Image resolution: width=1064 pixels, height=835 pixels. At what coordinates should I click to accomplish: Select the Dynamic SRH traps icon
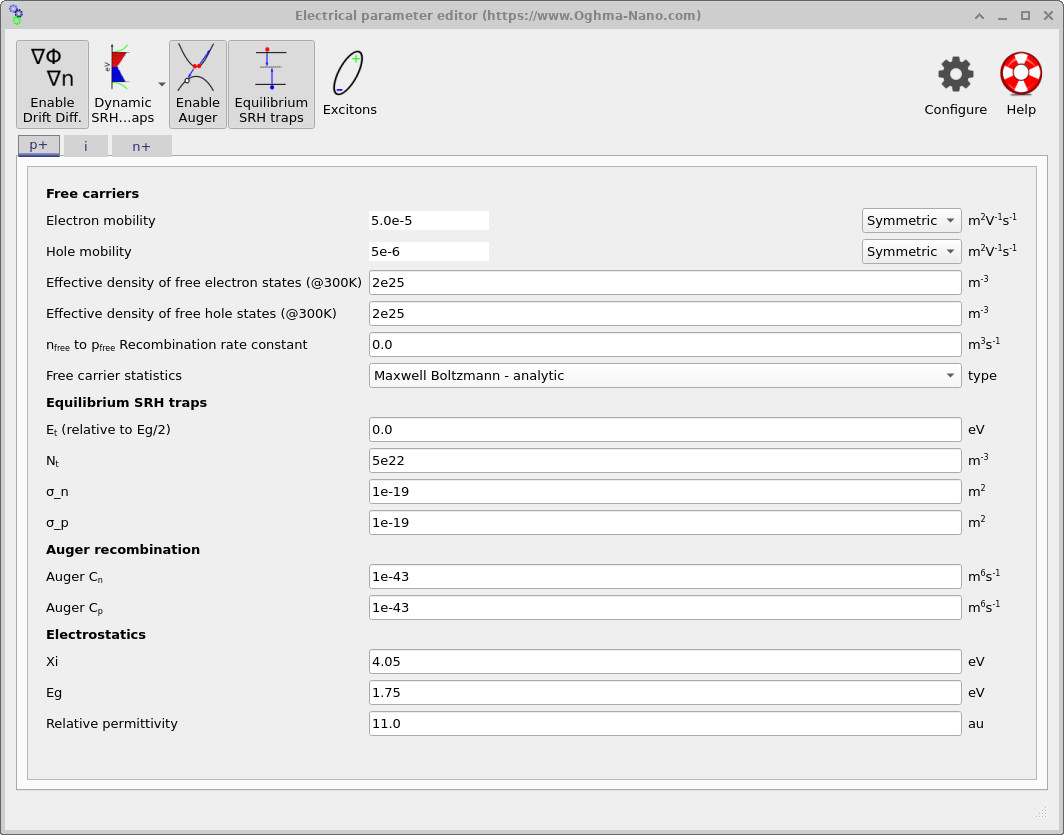pyautogui.click(x=122, y=84)
